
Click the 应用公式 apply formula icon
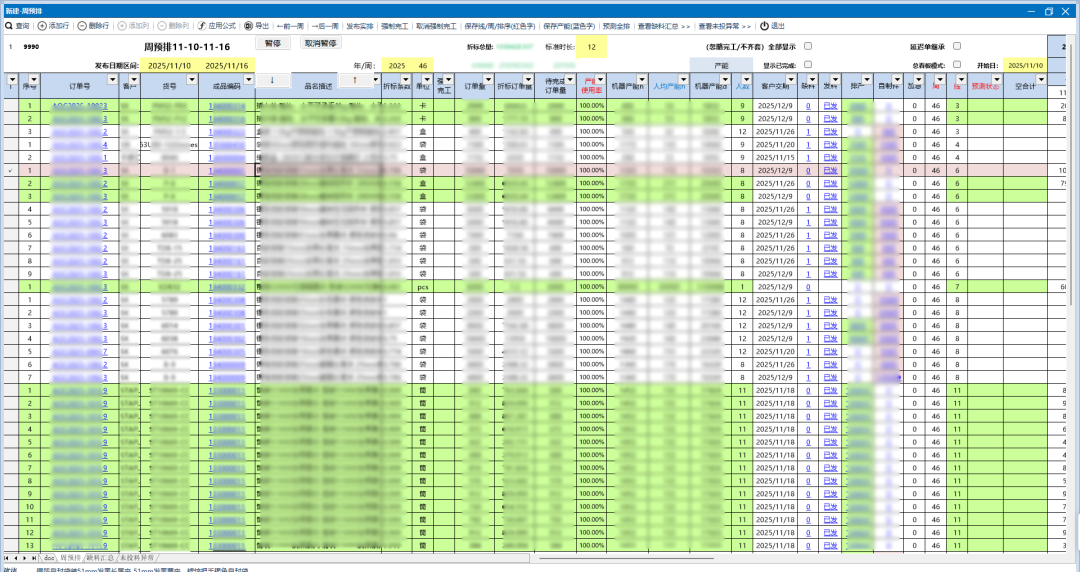(x=202, y=25)
